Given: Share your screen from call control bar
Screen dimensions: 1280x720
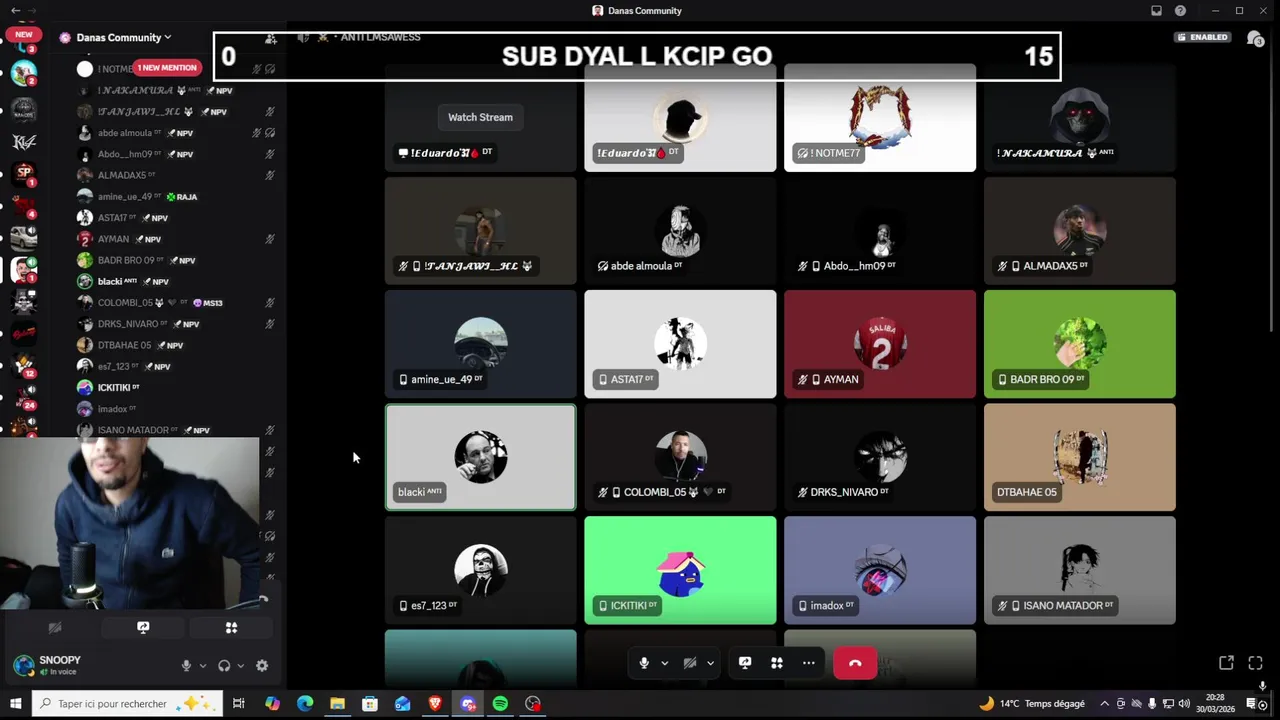Looking at the screenshot, I should click(745, 663).
